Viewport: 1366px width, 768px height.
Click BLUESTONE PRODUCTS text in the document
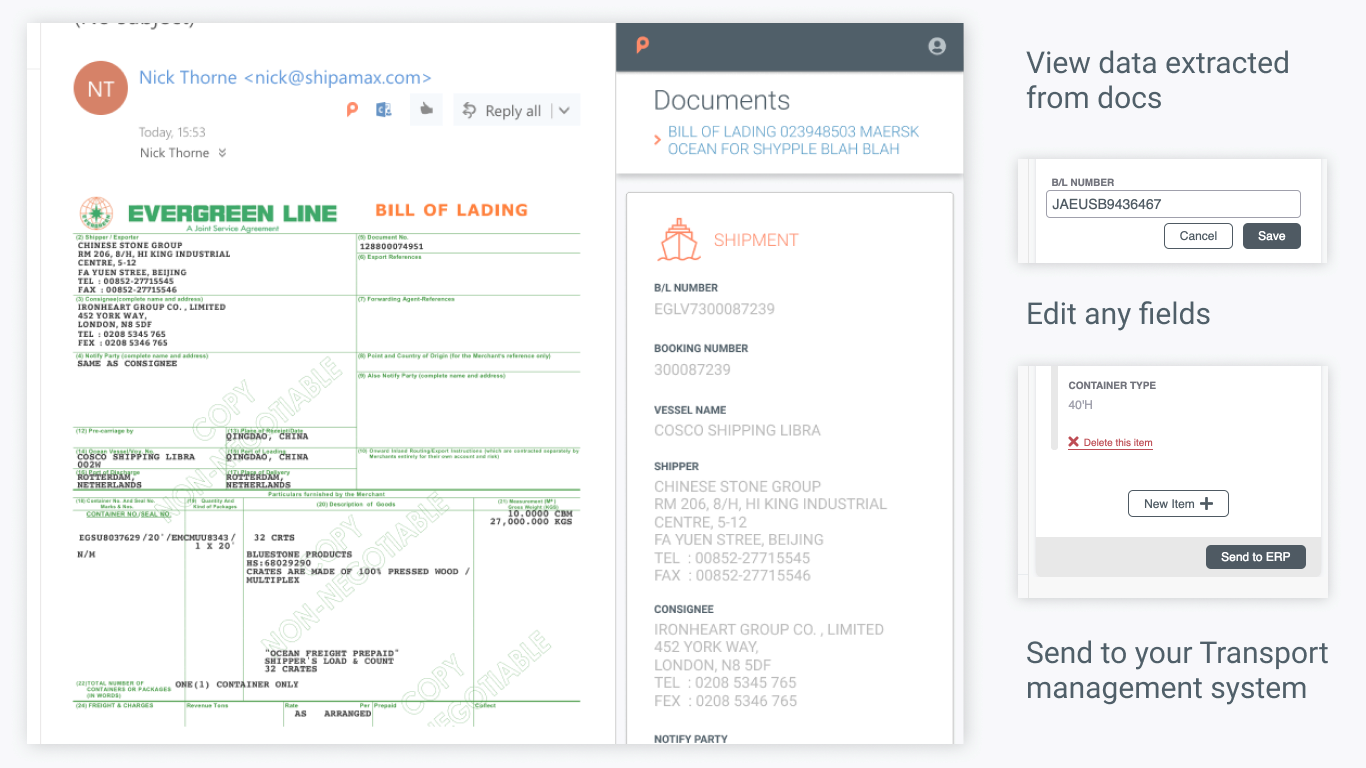(x=301, y=554)
